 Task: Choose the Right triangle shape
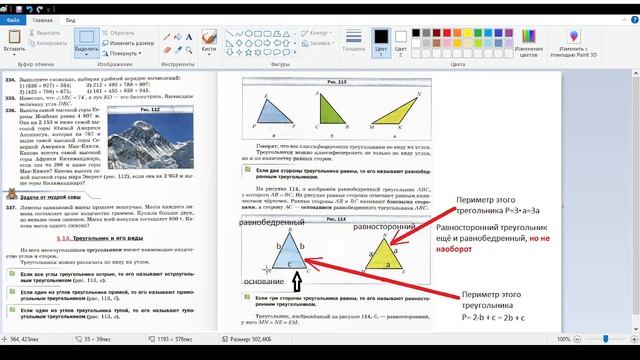click(x=229, y=43)
